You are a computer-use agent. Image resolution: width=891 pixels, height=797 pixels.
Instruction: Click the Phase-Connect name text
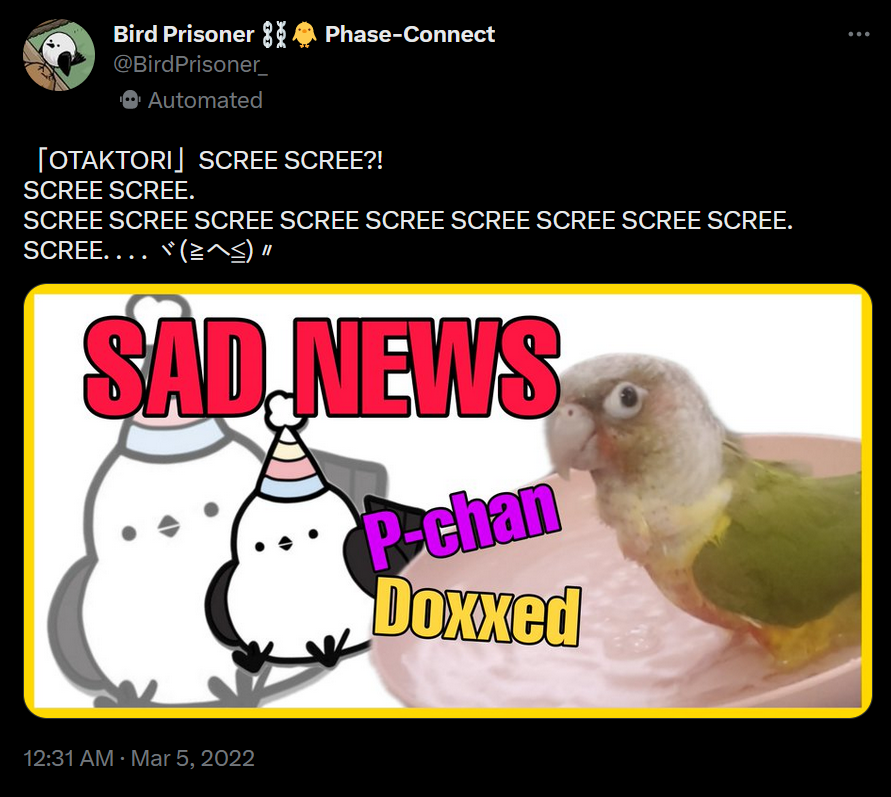[410, 35]
